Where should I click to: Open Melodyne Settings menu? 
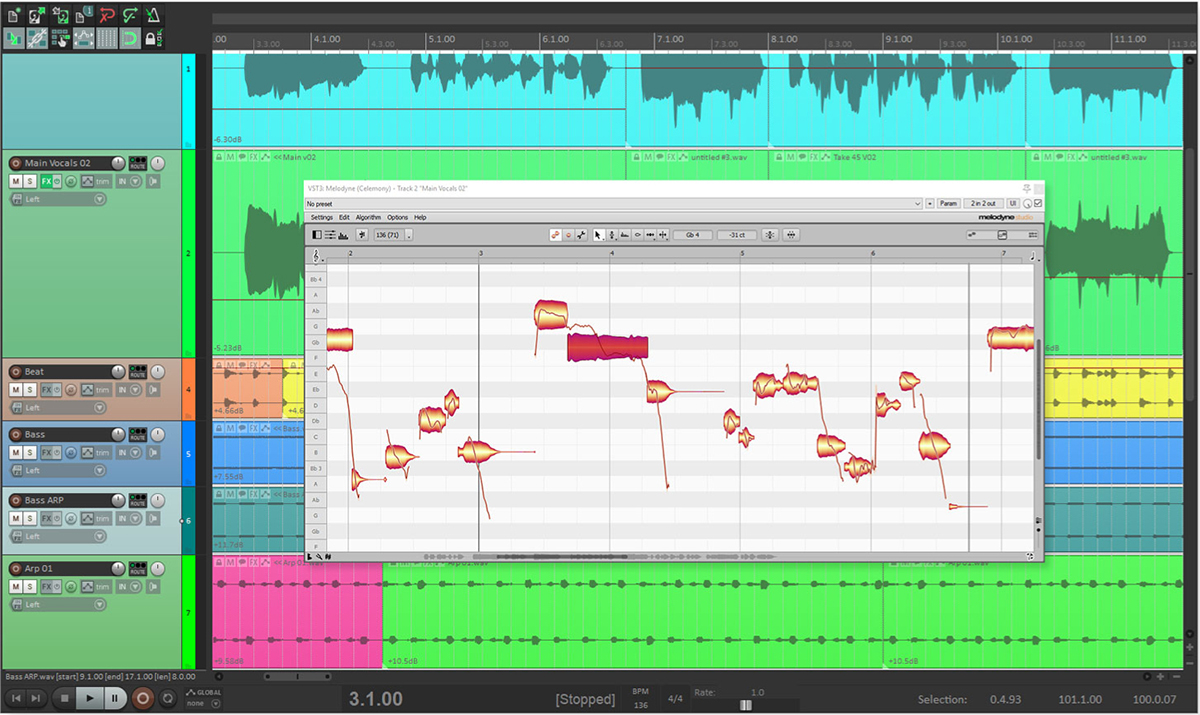click(321, 217)
